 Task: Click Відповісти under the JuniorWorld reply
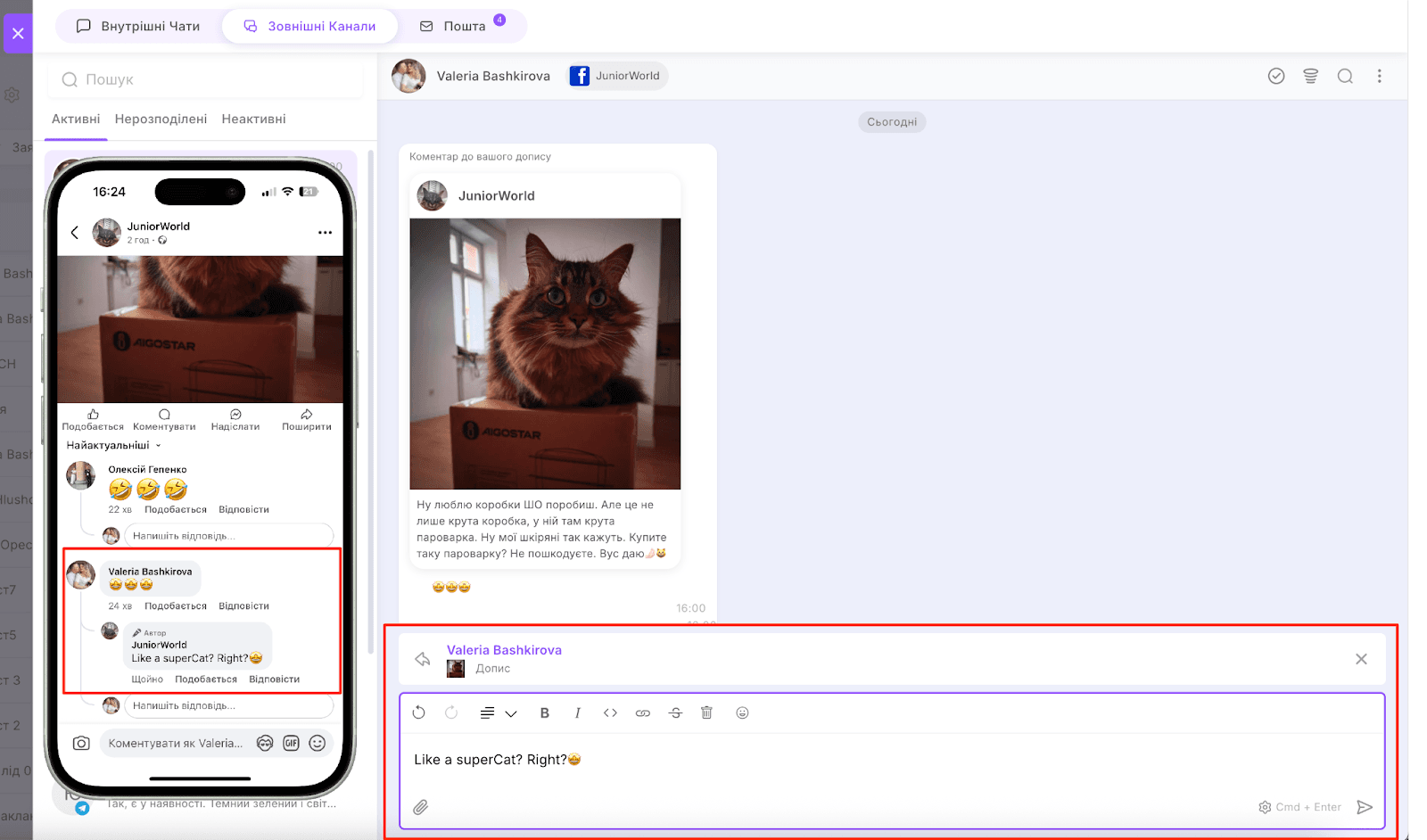[274, 679]
